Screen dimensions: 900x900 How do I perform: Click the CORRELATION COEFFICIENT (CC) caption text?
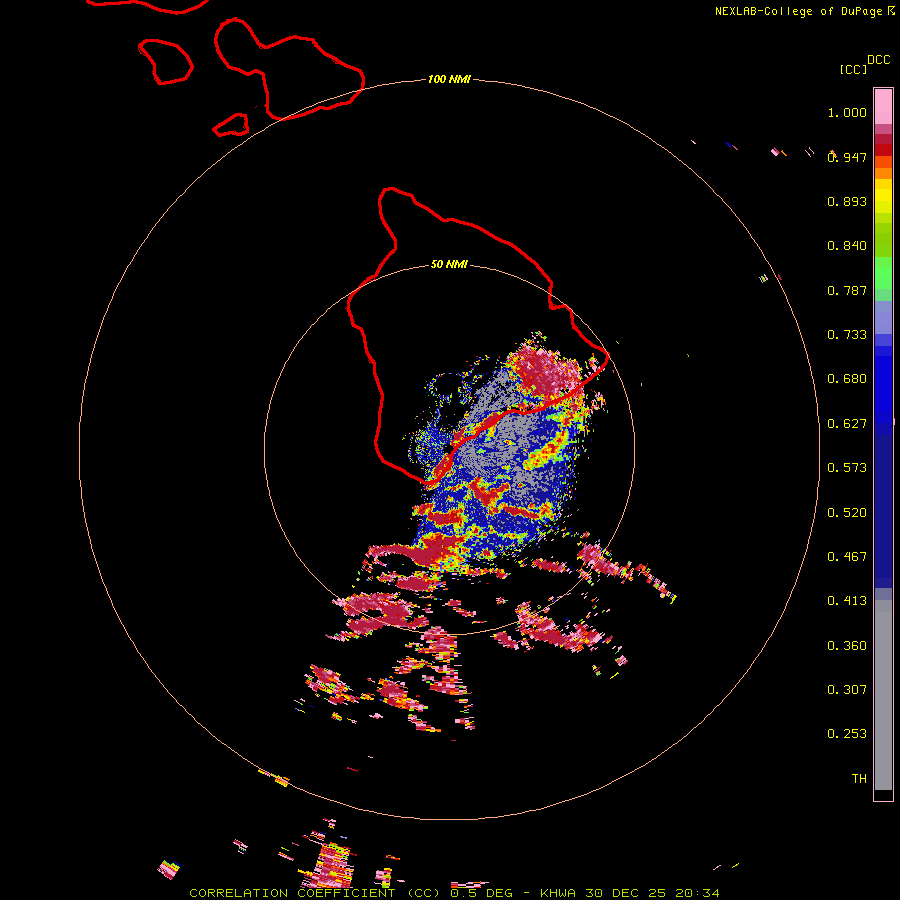coord(315,893)
